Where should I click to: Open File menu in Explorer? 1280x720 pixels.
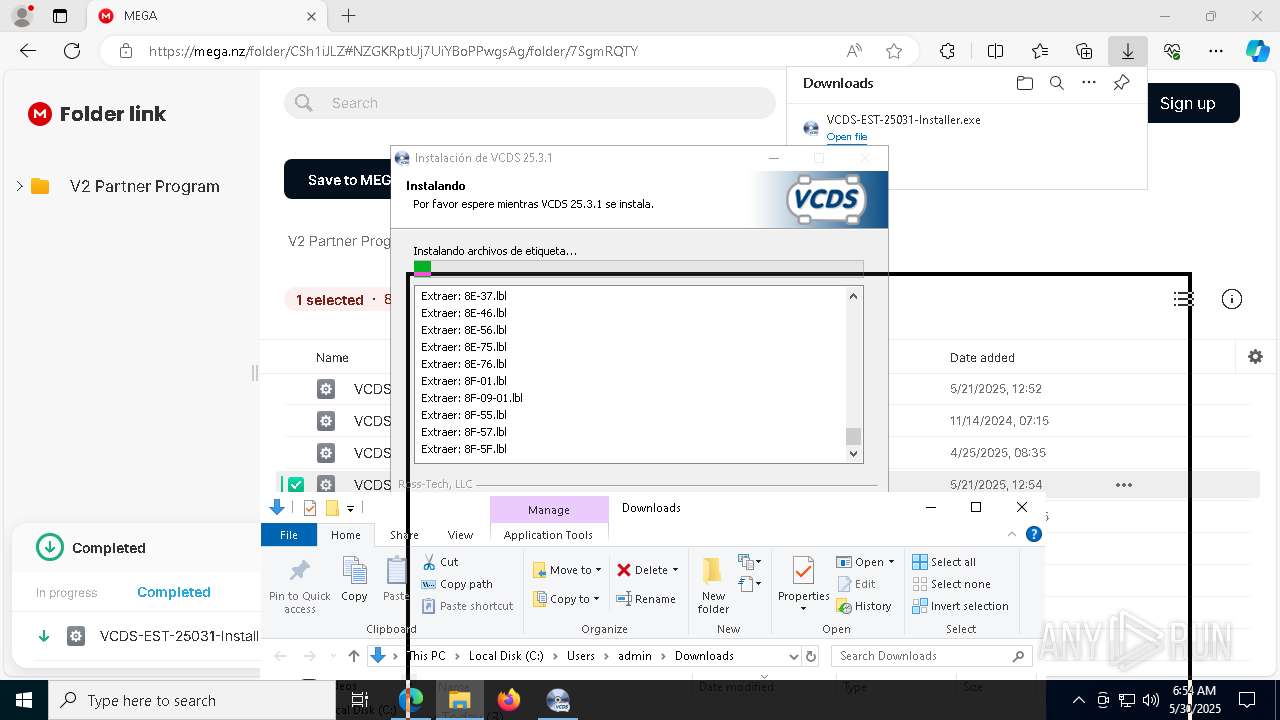pyautogui.click(x=289, y=535)
